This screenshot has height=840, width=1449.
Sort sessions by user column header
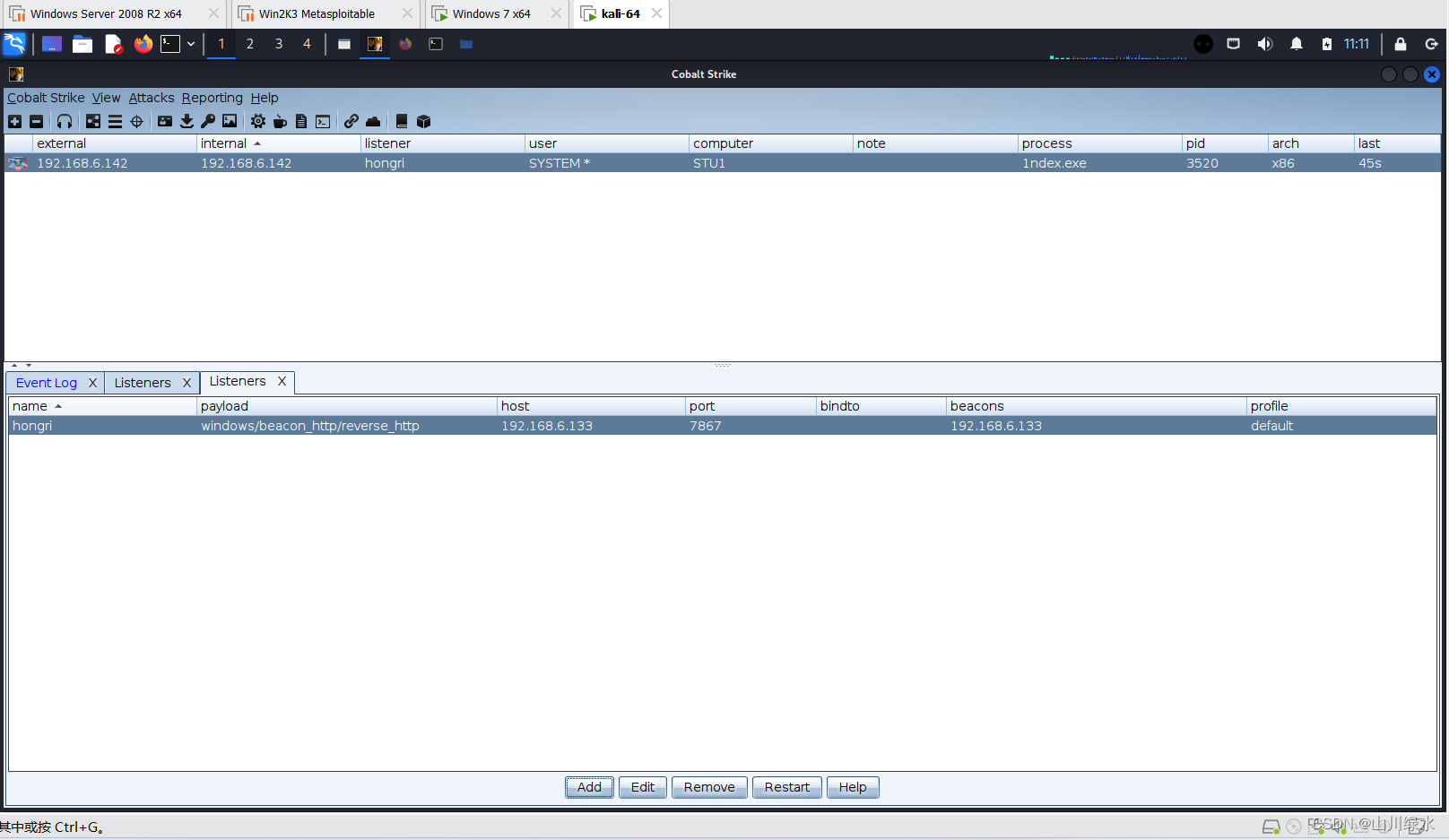606,143
